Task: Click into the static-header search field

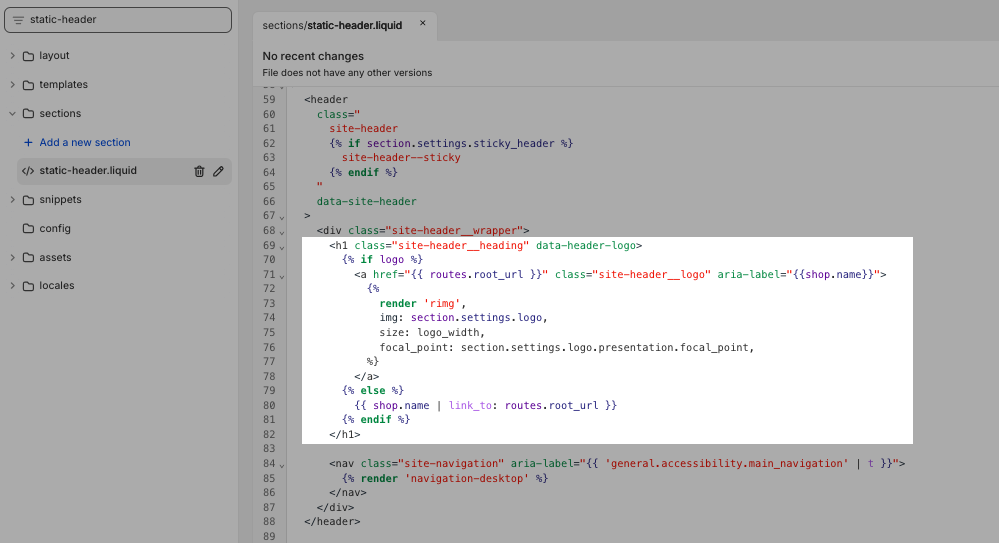Action: 125,20
